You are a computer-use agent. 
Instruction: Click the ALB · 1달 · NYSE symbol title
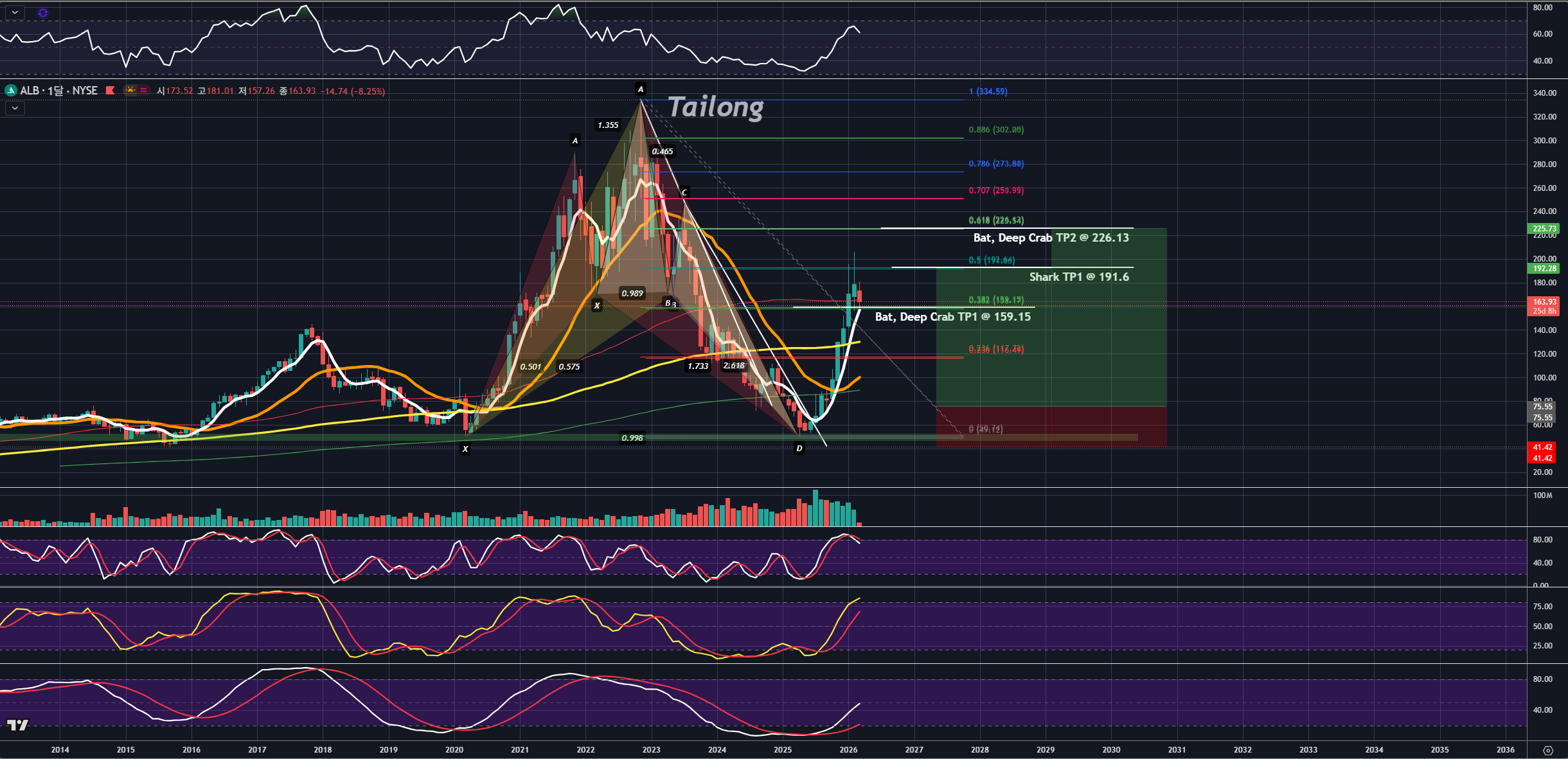(x=58, y=91)
